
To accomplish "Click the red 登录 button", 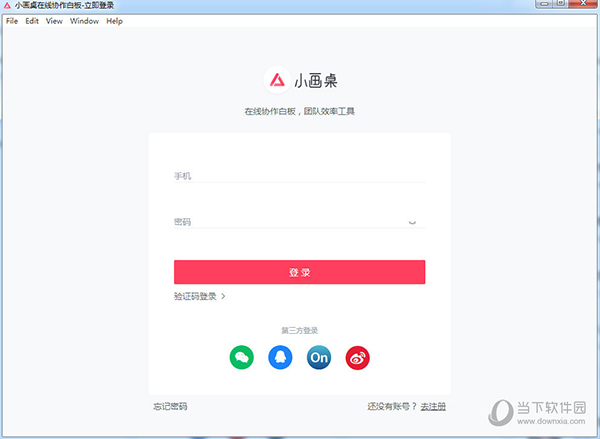I will 299,272.
